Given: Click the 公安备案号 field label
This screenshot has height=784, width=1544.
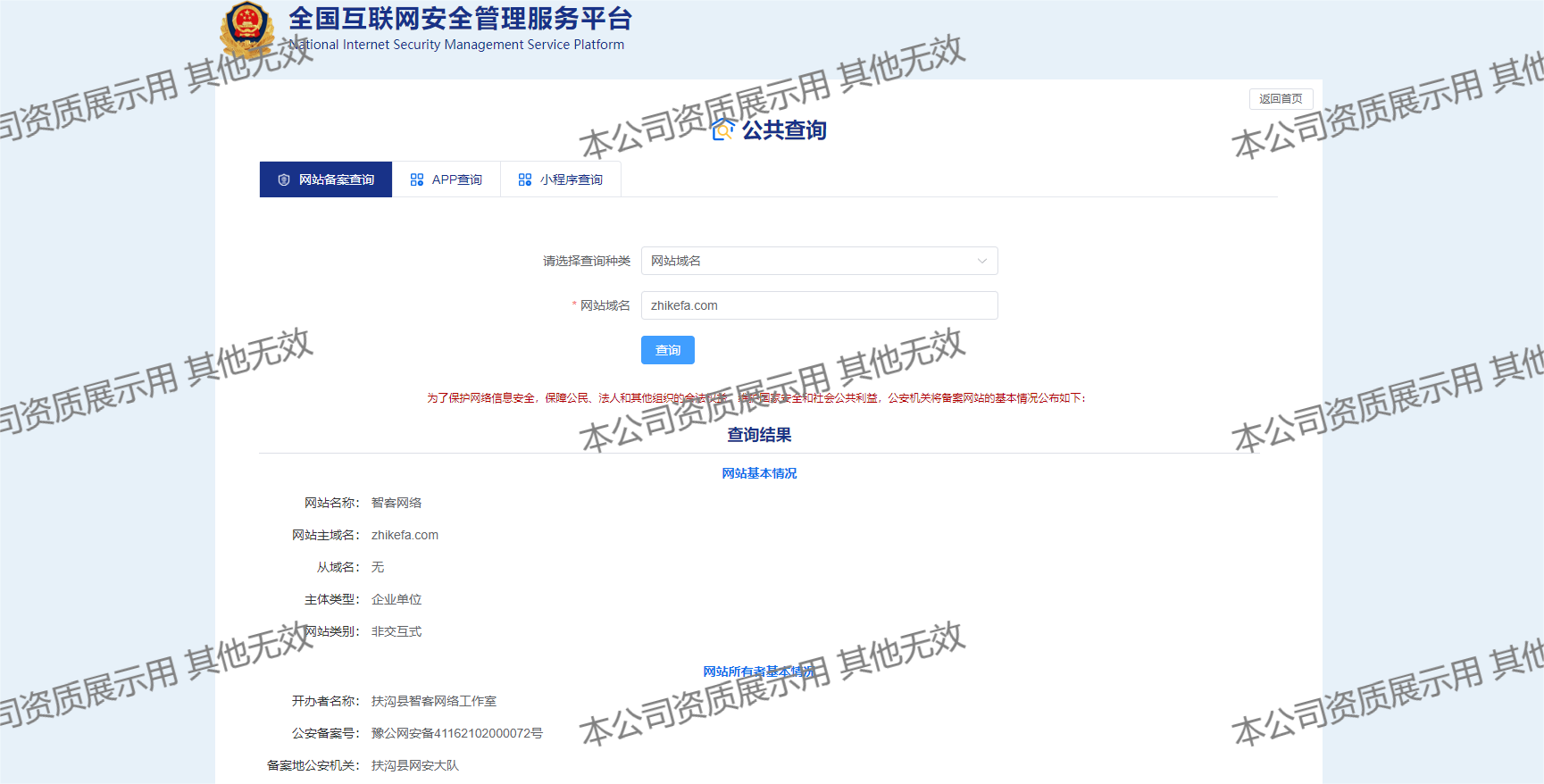Looking at the screenshot, I should [326, 733].
